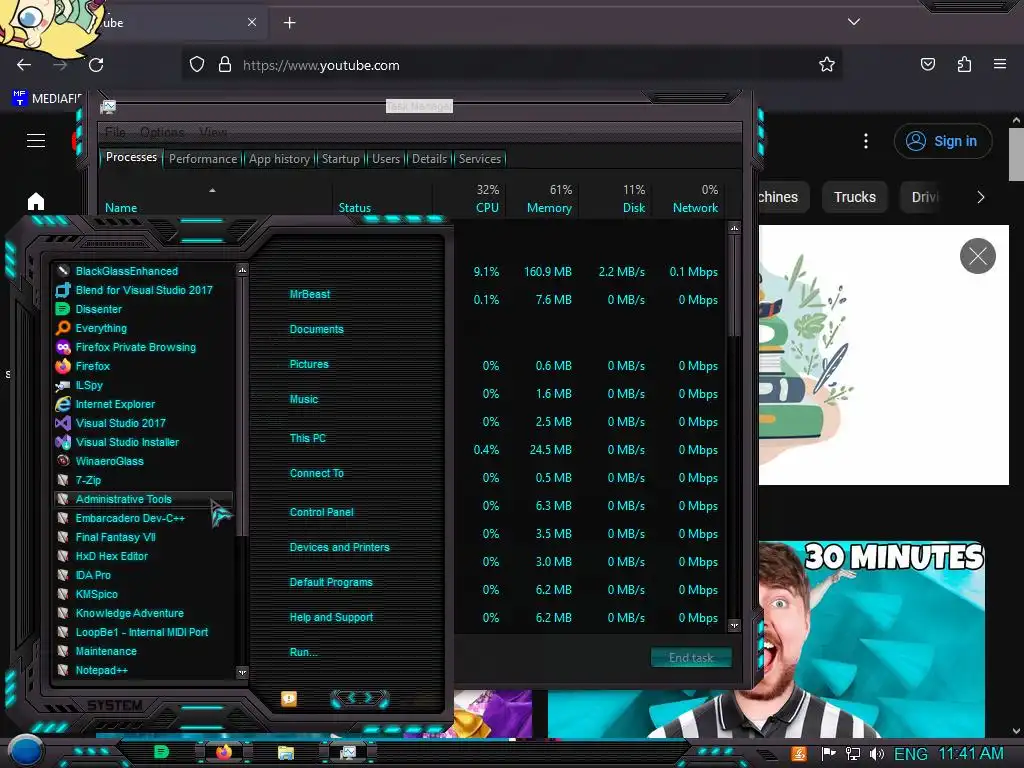The image size is (1024, 768).
Task: Click End task button in Task Manager
Action: (691, 658)
